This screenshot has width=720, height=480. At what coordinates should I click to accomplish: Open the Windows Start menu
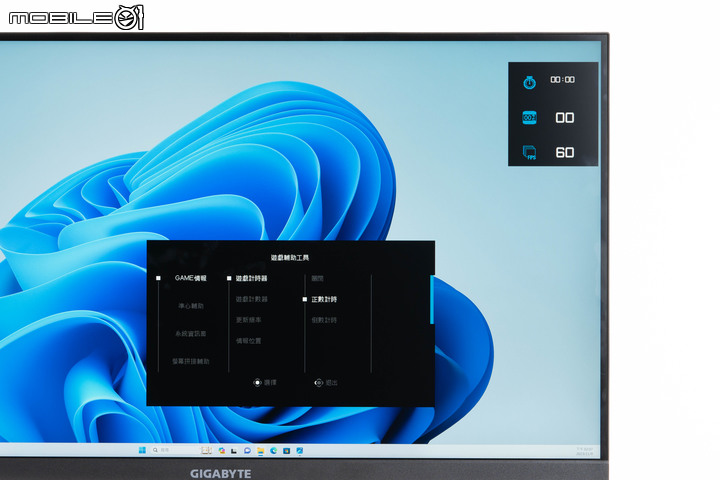pos(142,450)
